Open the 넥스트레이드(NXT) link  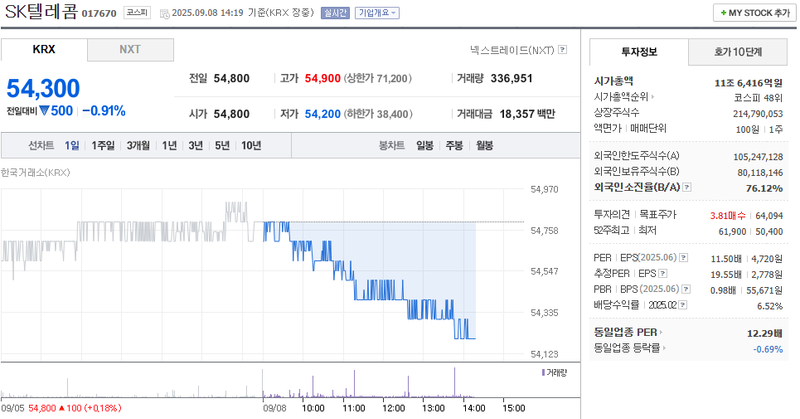(x=512, y=50)
